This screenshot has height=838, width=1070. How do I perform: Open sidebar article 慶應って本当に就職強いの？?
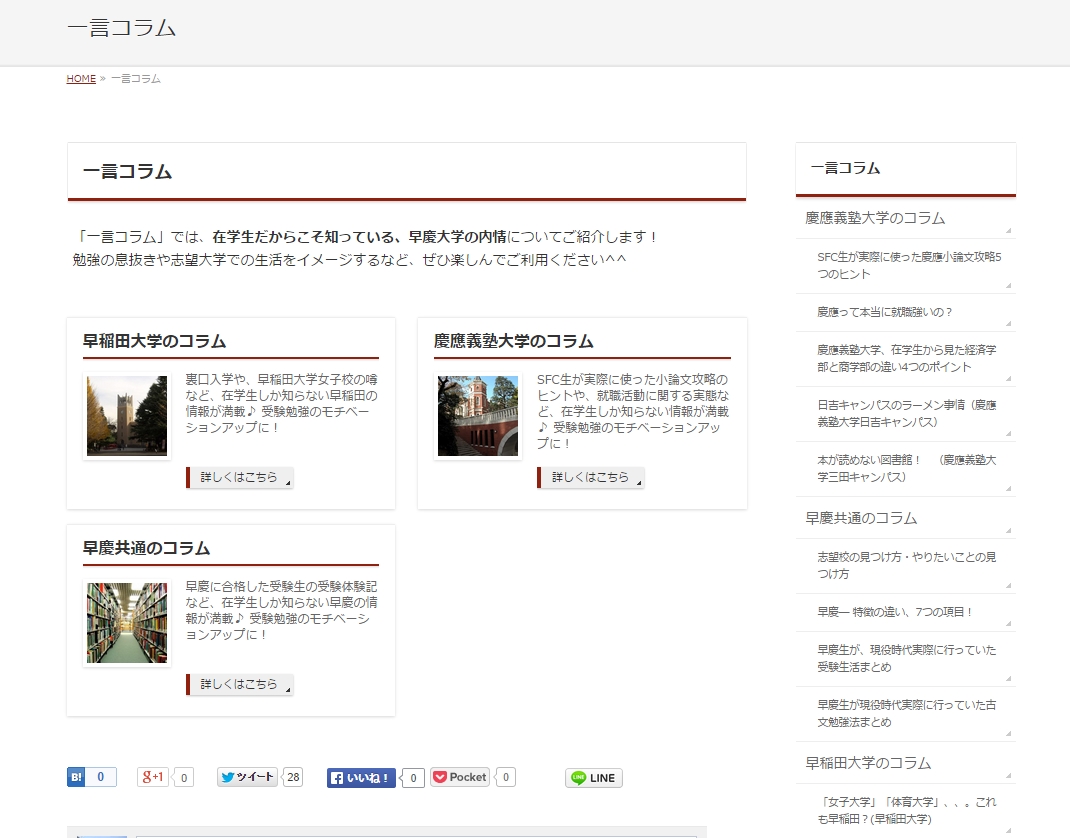coord(906,312)
